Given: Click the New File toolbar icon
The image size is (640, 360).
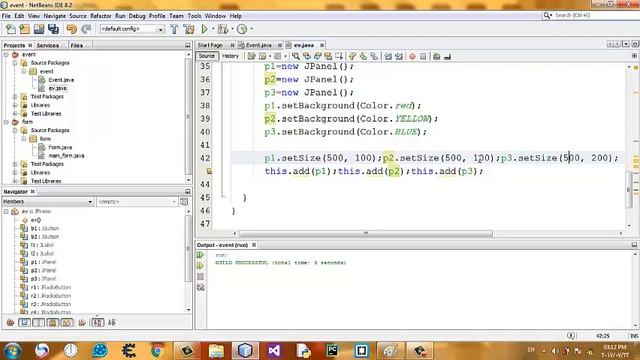Looking at the screenshot, I should click(x=11, y=29).
